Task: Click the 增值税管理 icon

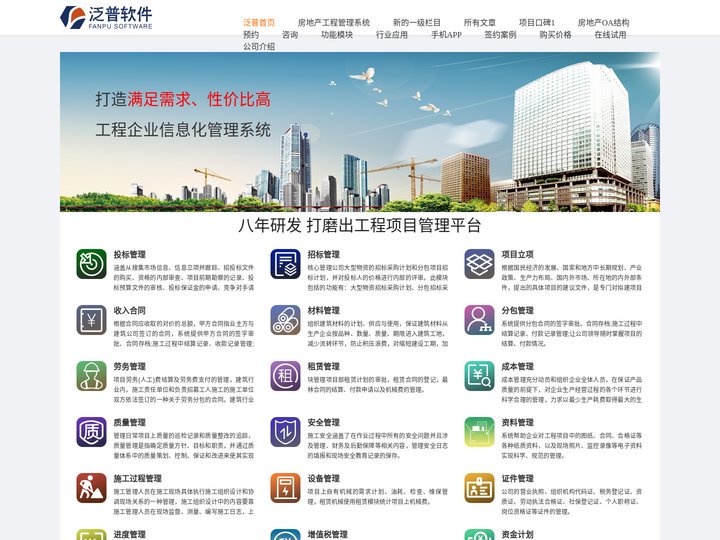Action: pyautogui.click(x=285, y=534)
